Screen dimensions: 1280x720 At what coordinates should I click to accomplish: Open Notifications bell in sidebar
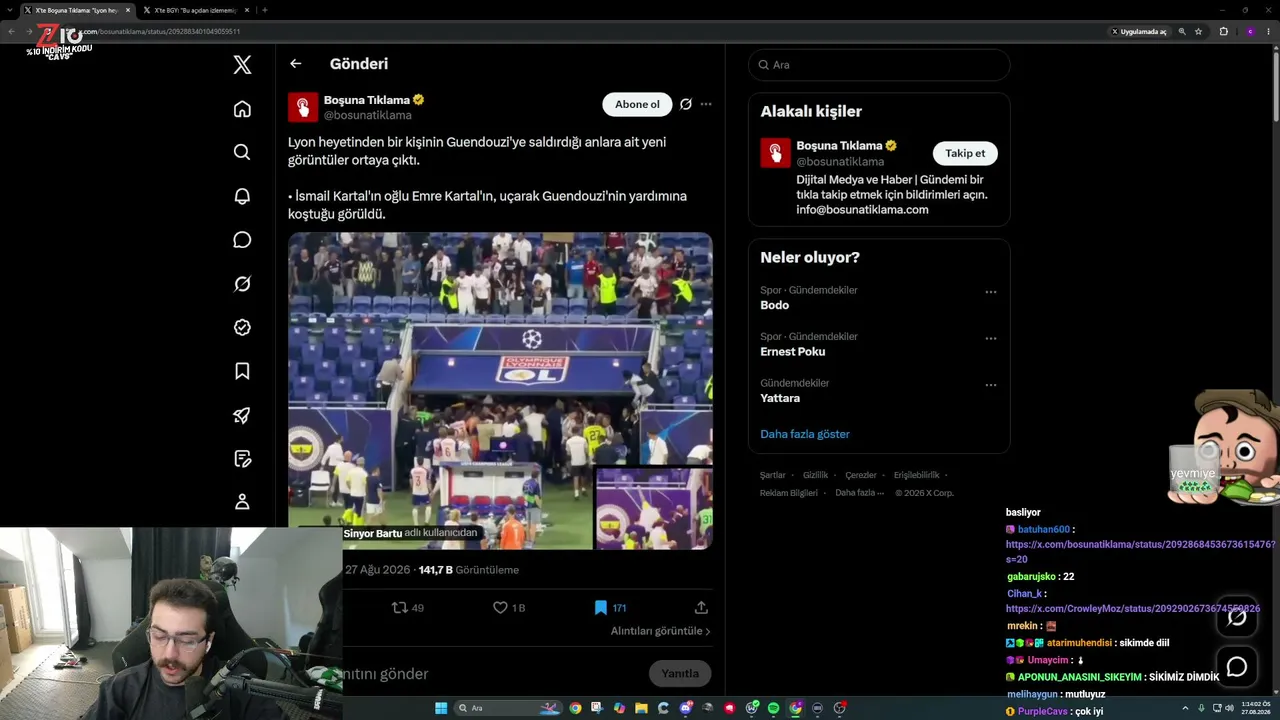[x=242, y=196]
